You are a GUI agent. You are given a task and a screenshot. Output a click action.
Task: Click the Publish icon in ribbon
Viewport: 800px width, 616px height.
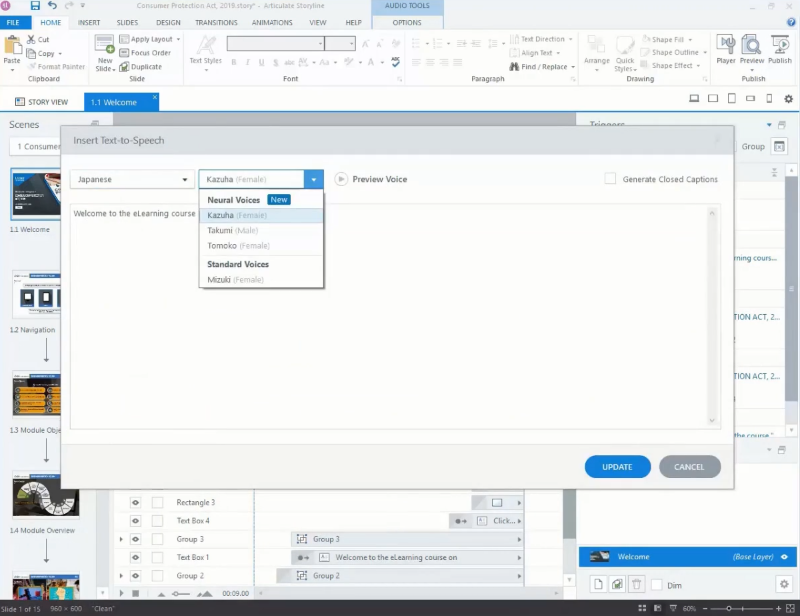pos(780,45)
